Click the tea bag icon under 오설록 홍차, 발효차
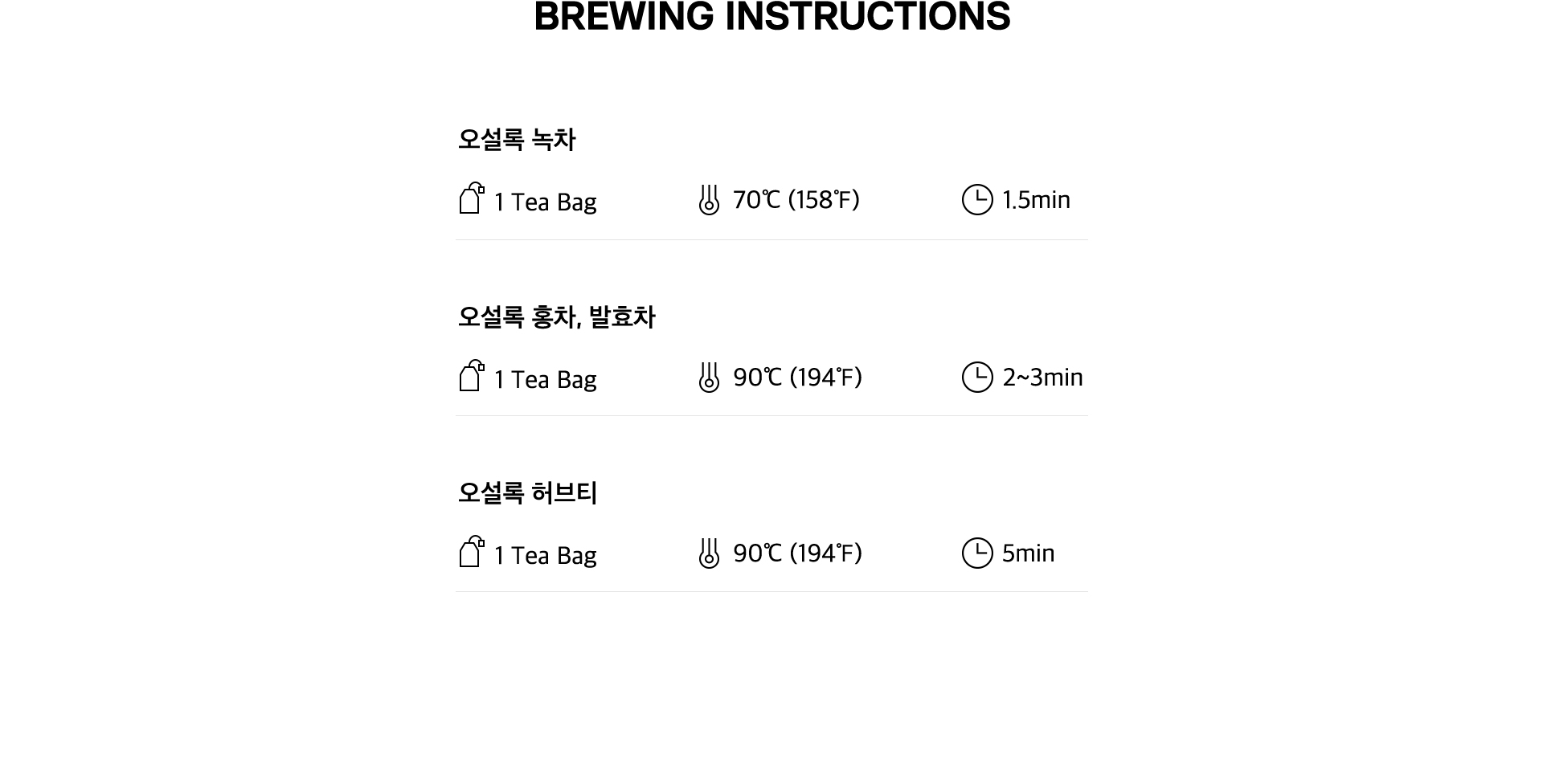This screenshot has height=784, width=1543. coord(472,376)
